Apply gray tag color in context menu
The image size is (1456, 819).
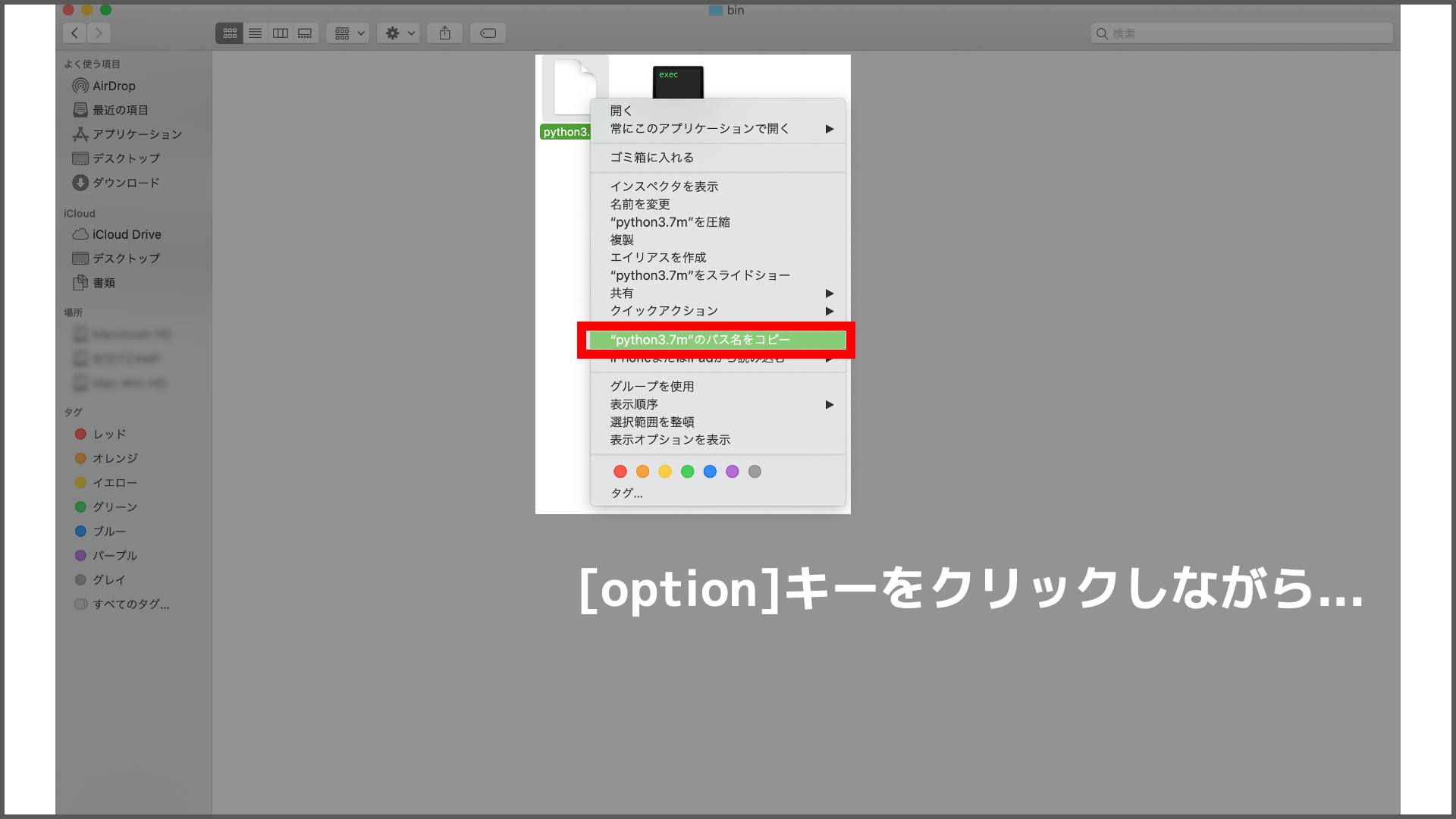tap(755, 472)
